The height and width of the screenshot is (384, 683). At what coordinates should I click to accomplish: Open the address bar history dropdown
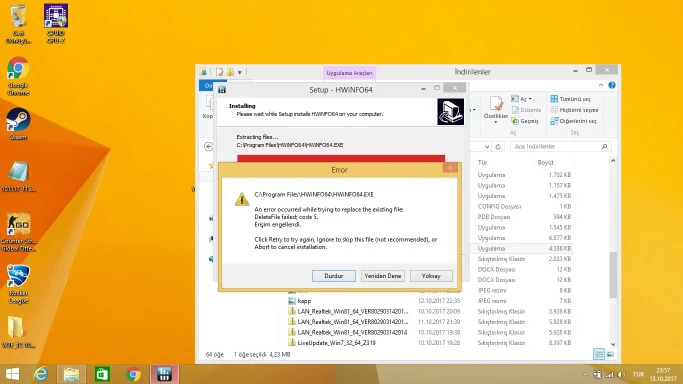tap(487, 147)
